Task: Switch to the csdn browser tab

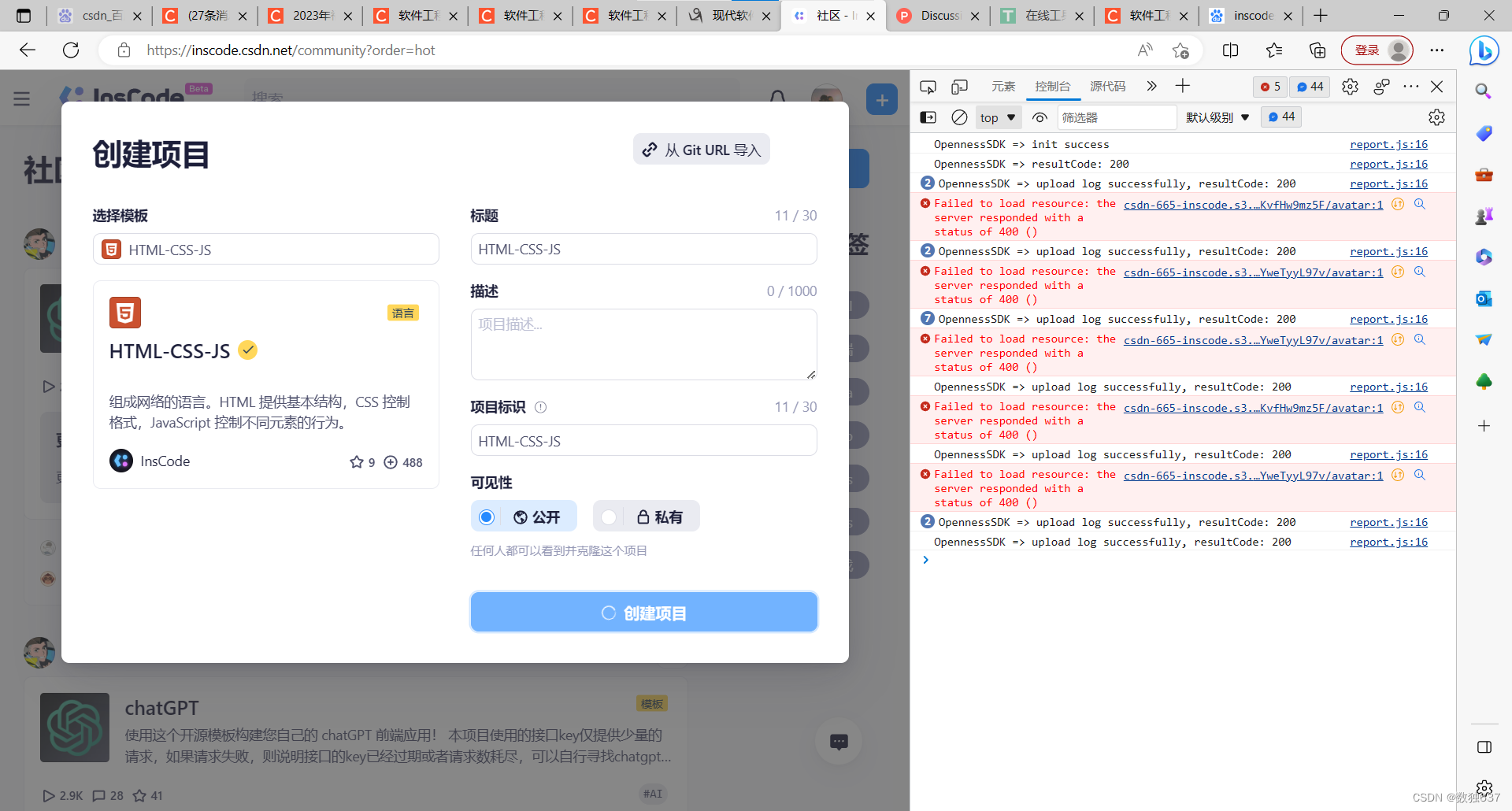Action: [x=99, y=15]
